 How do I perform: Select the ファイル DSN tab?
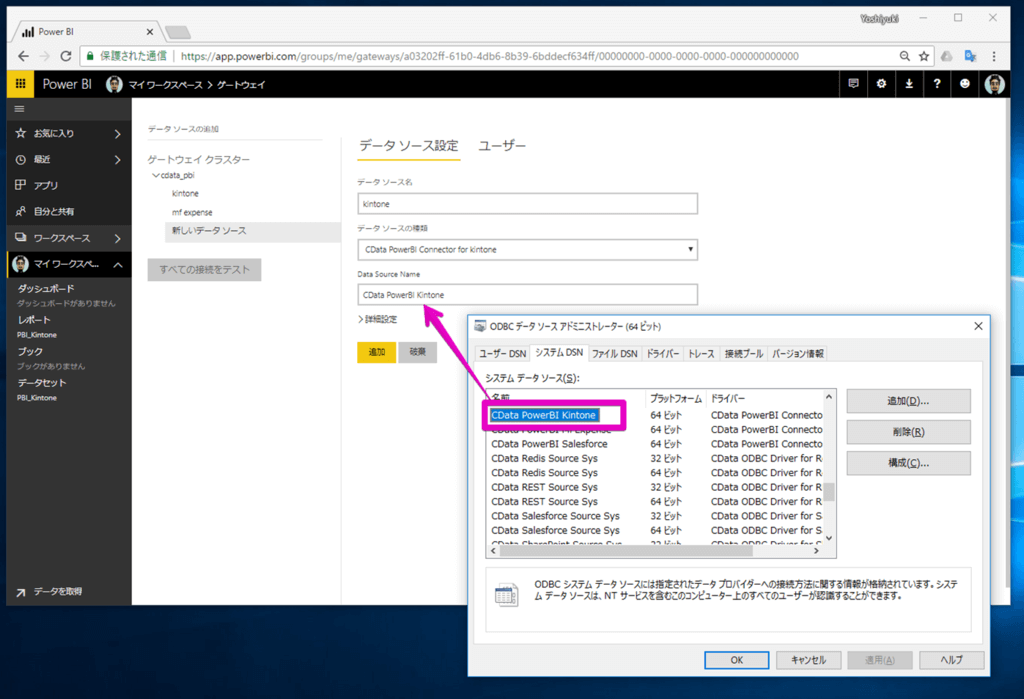pos(615,353)
